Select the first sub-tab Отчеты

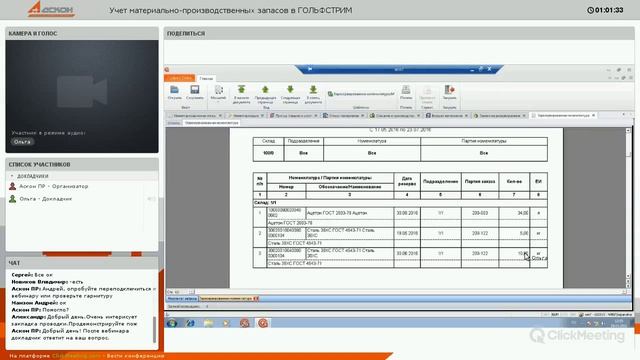point(174,123)
